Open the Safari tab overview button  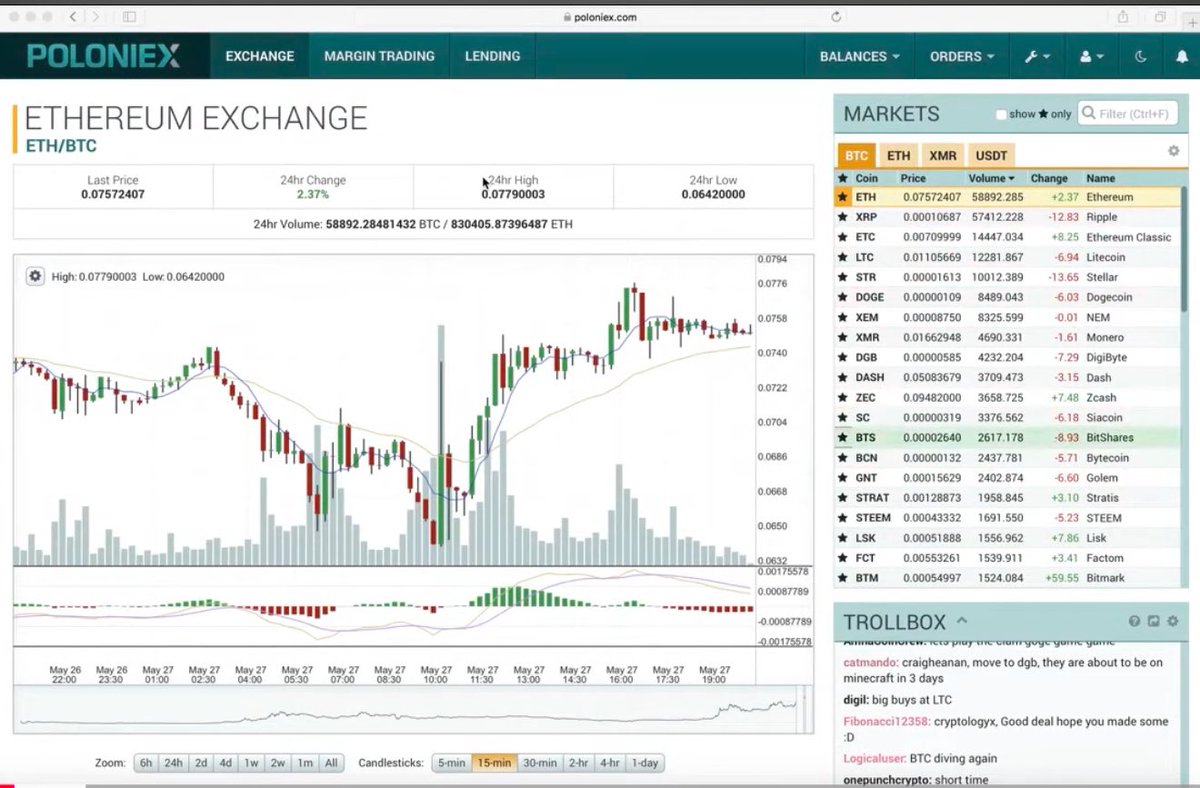pyautogui.click(x=1160, y=17)
